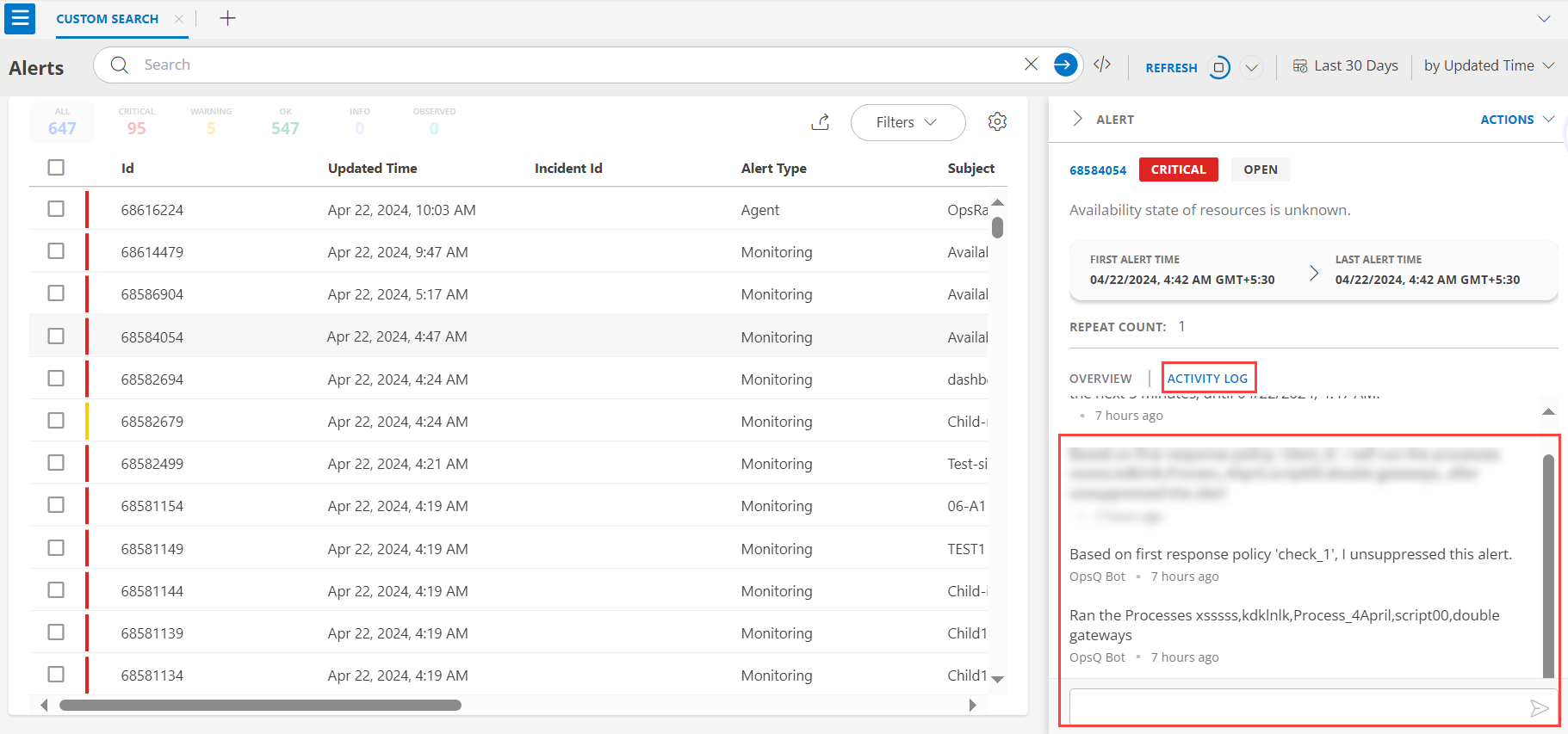The height and width of the screenshot is (734, 1568).
Task: Click the magnifier search icon
Action: tap(120, 65)
